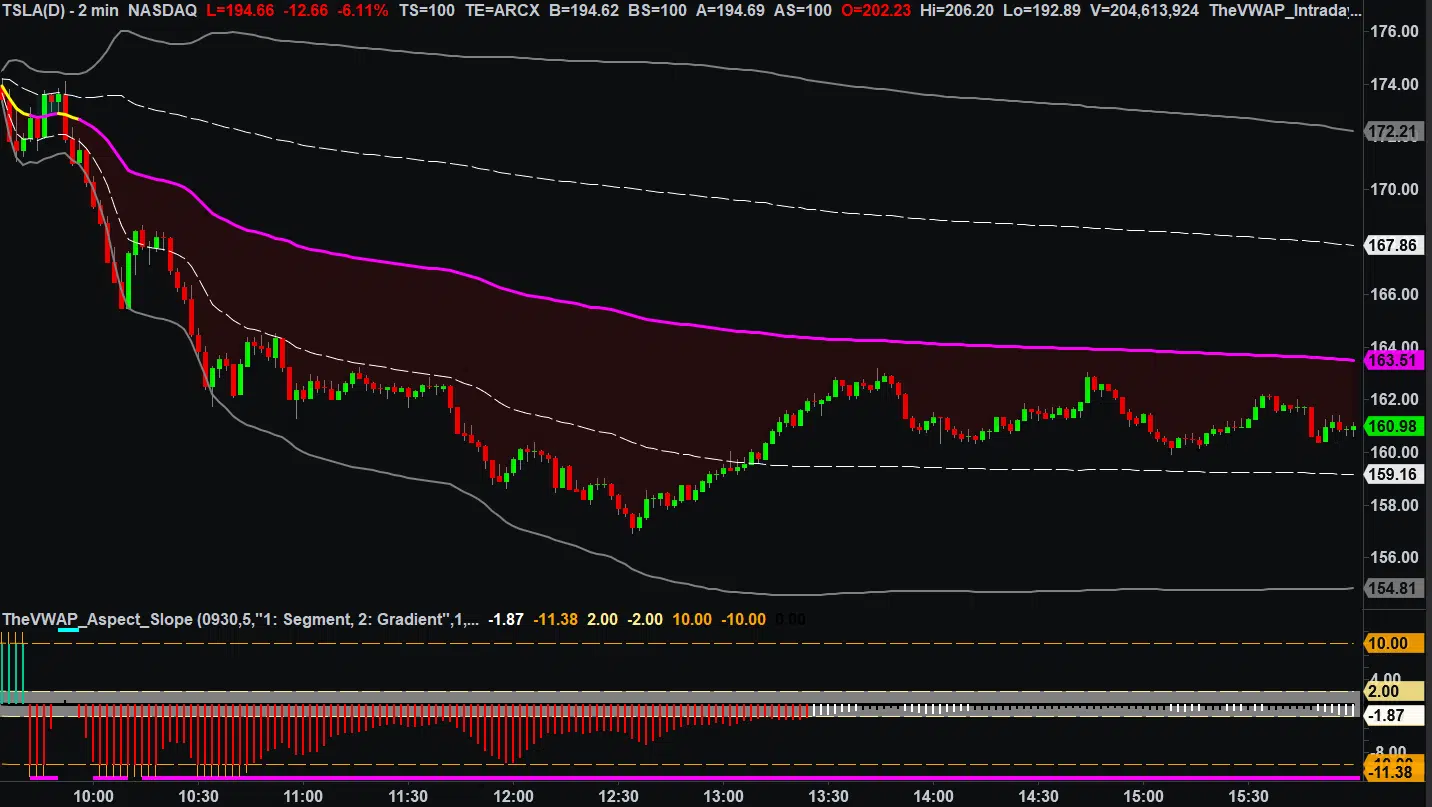Click the 10:30 time axis label
1432x807 pixels.
point(198,796)
